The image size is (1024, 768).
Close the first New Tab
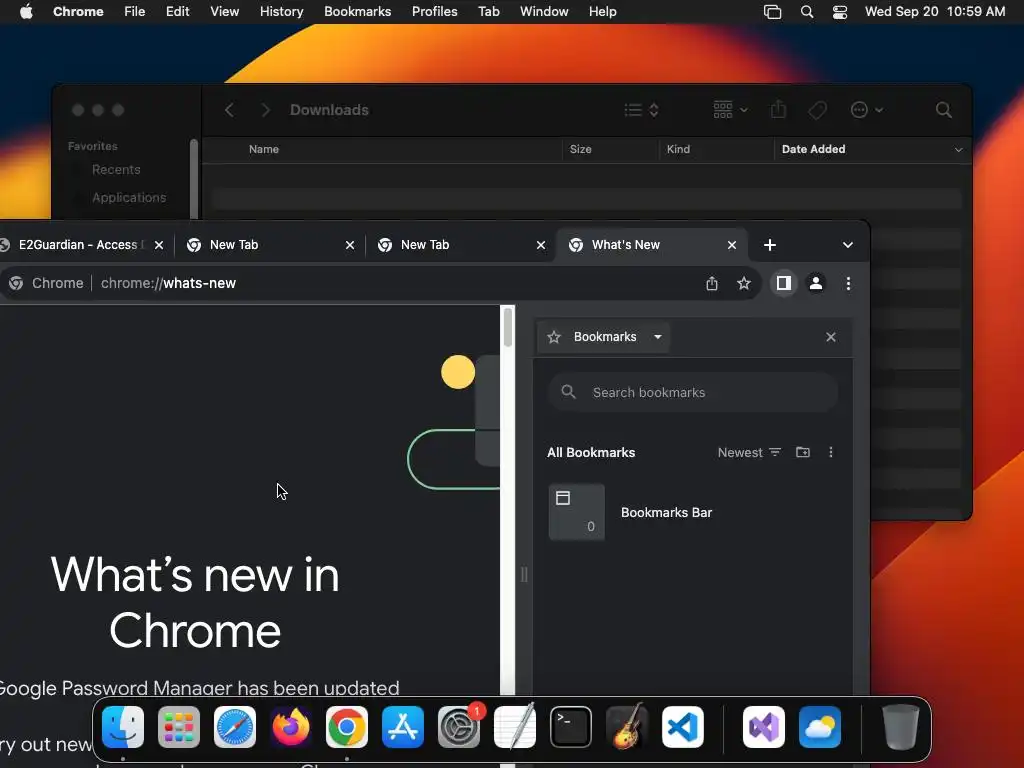coord(350,245)
